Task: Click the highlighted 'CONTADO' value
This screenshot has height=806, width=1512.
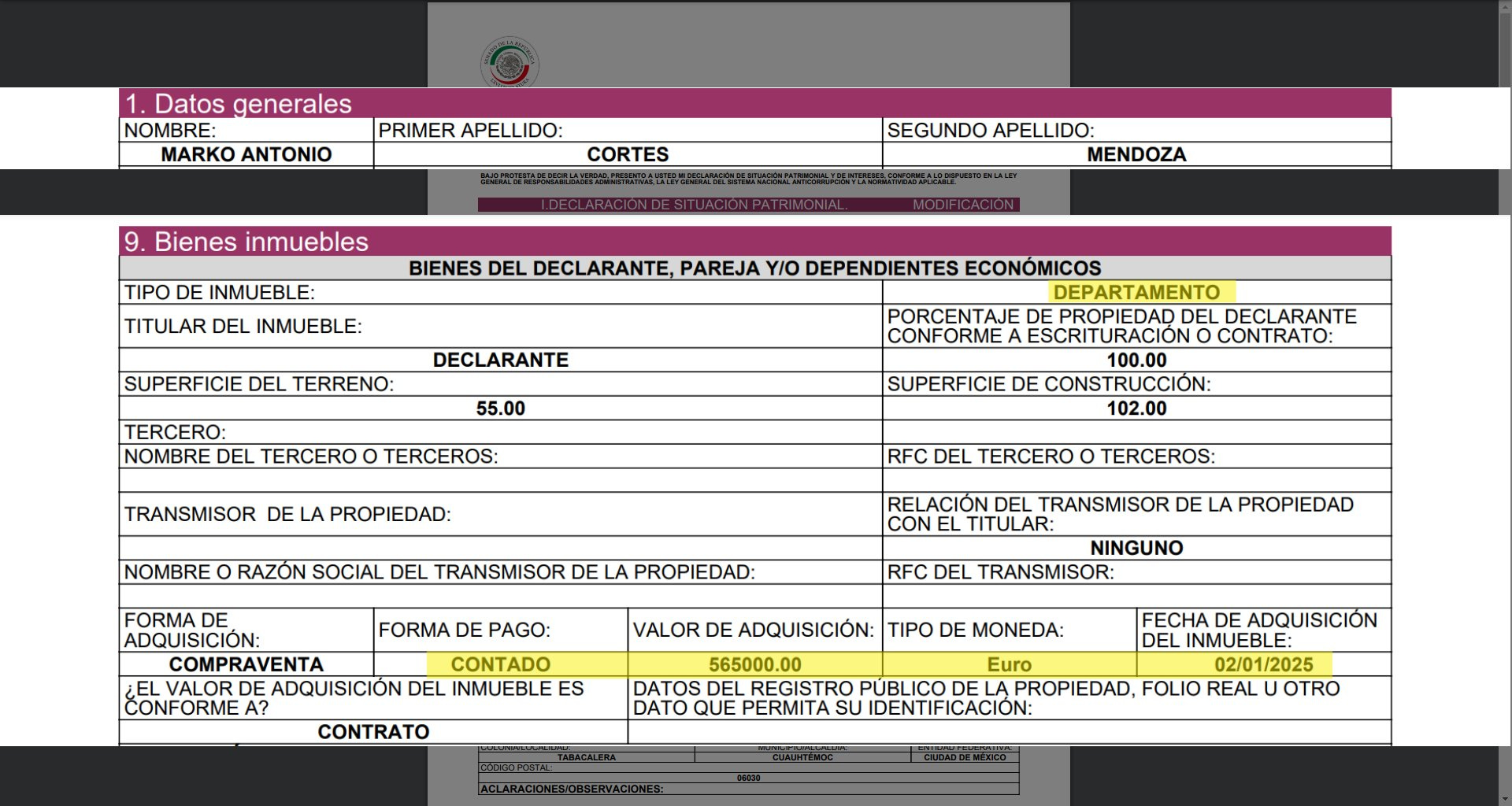Action: click(501, 664)
